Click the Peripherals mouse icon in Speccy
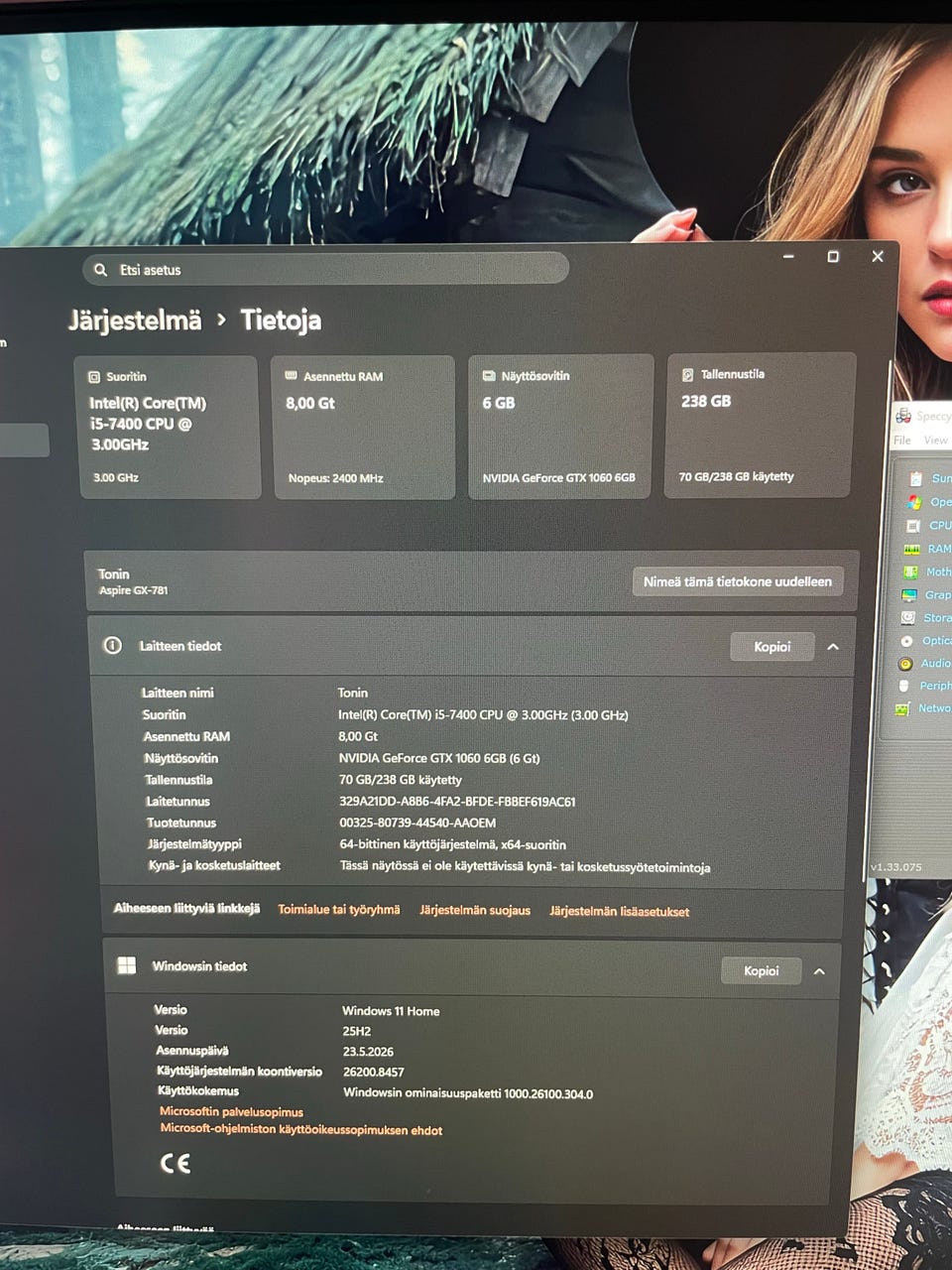Screen dimensions: 952x1270 point(903,686)
